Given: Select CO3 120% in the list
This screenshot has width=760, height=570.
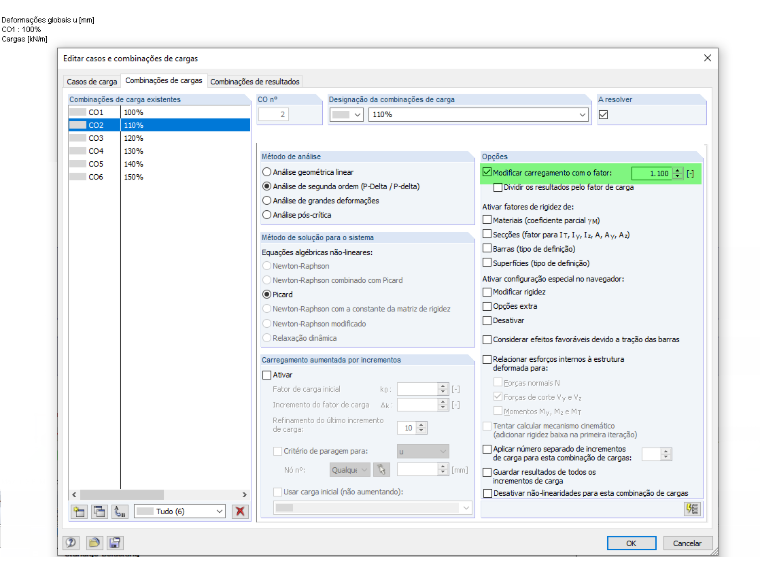Looking at the screenshot, I should (x=159, y=138).
